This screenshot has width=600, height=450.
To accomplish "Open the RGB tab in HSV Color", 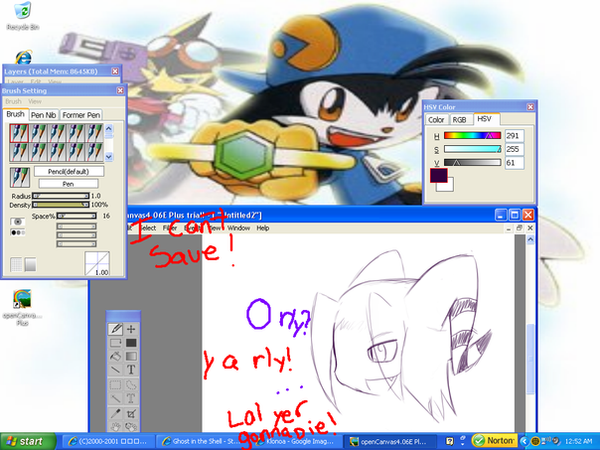I will point(460,119).
